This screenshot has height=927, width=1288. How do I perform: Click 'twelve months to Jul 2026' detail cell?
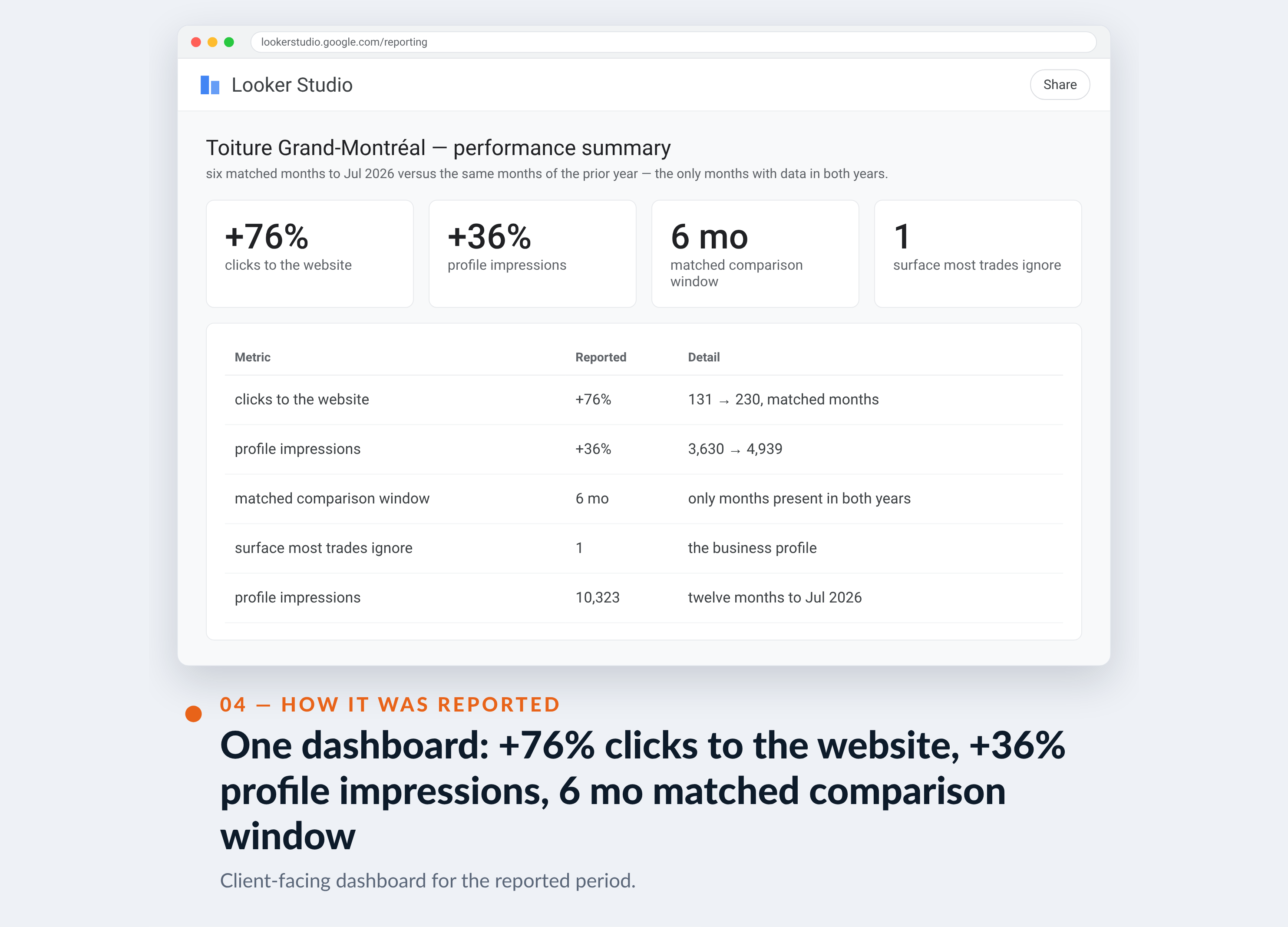pyautogui.click(x=775, y=597)
